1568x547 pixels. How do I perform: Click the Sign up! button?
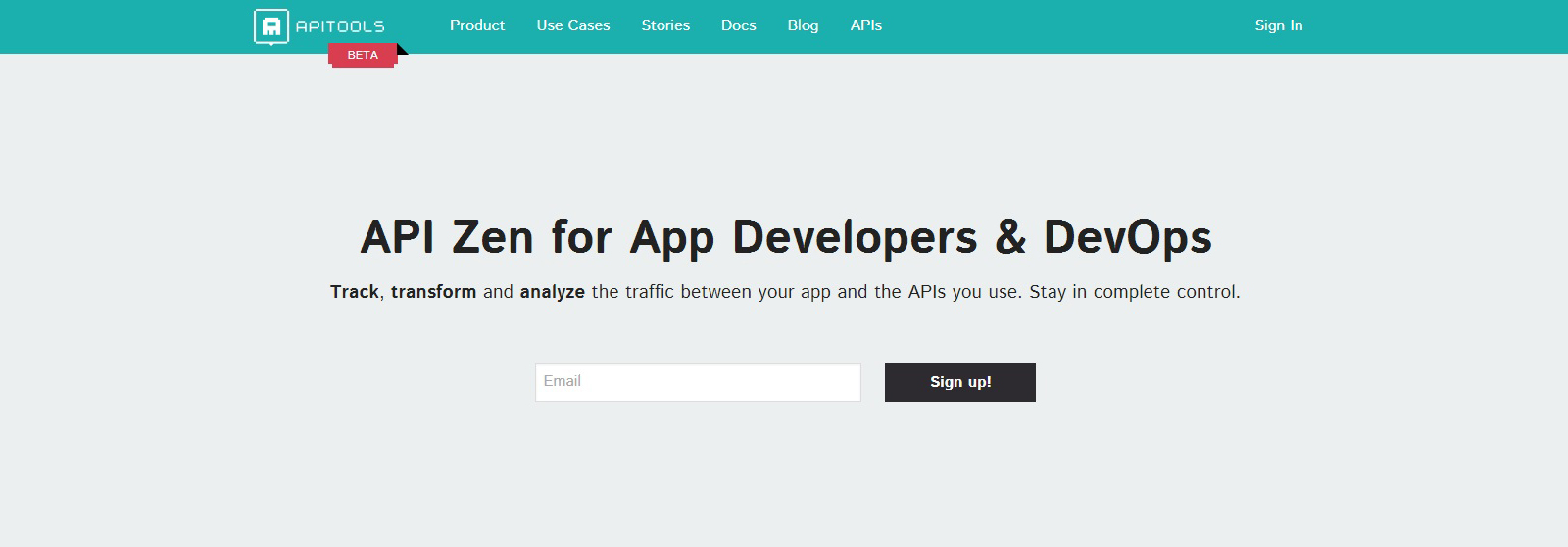(960, 382)
